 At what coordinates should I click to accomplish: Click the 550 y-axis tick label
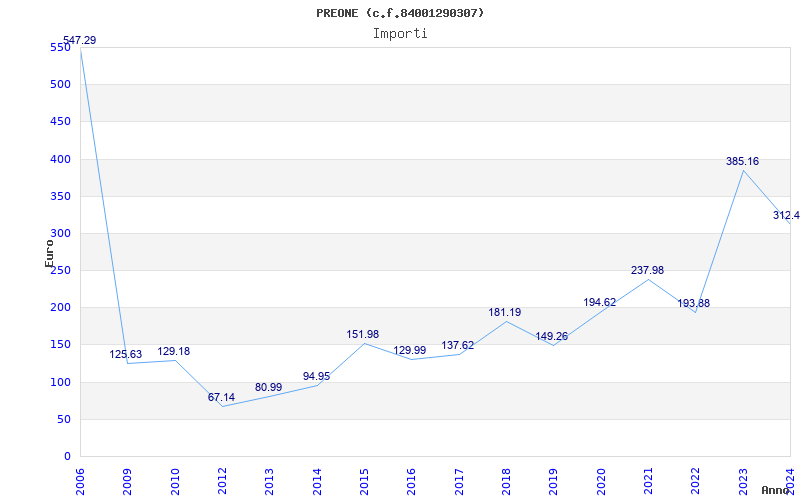click(60, 47)
